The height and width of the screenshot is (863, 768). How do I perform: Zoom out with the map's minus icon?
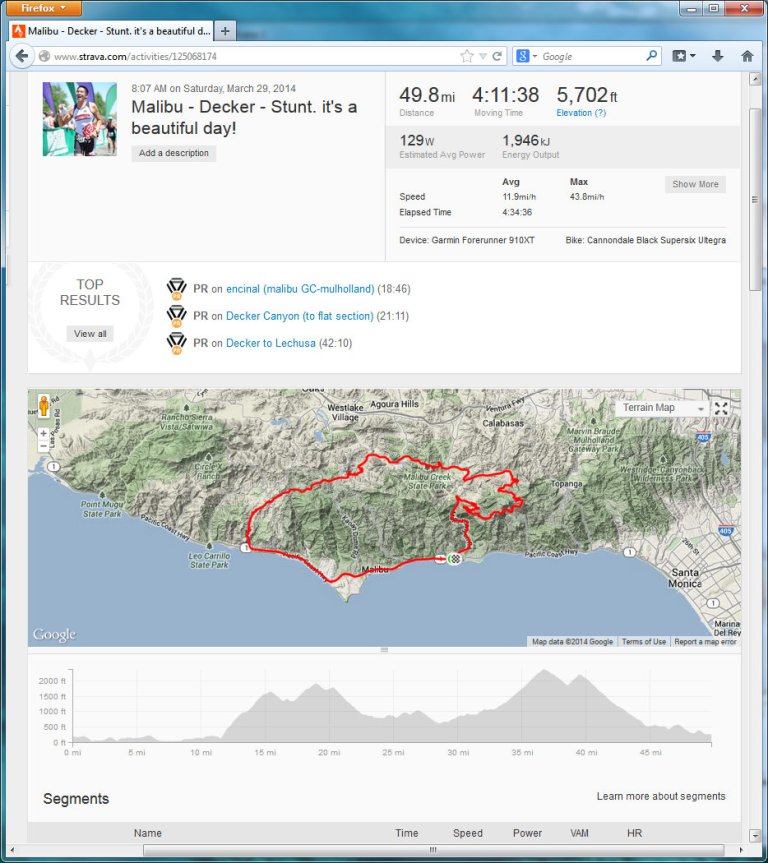tap(44, 446)
